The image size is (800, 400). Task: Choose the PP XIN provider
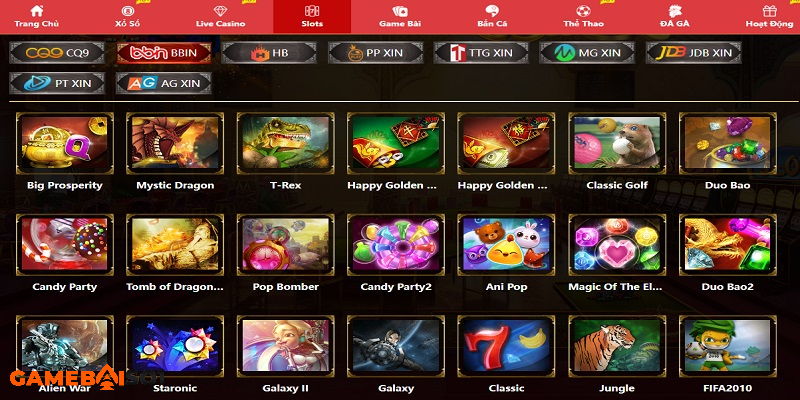point(376,53)
